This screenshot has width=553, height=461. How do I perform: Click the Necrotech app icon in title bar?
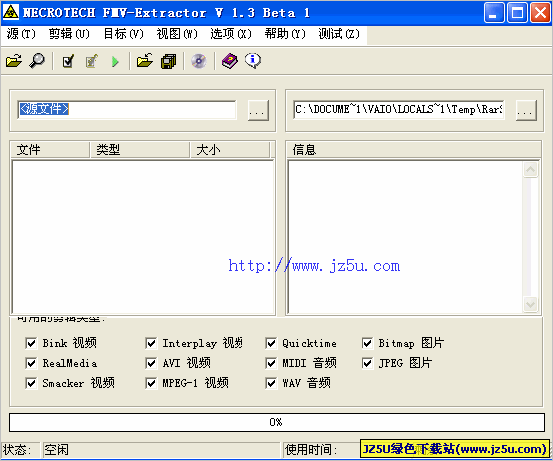[x=11, y=12]
